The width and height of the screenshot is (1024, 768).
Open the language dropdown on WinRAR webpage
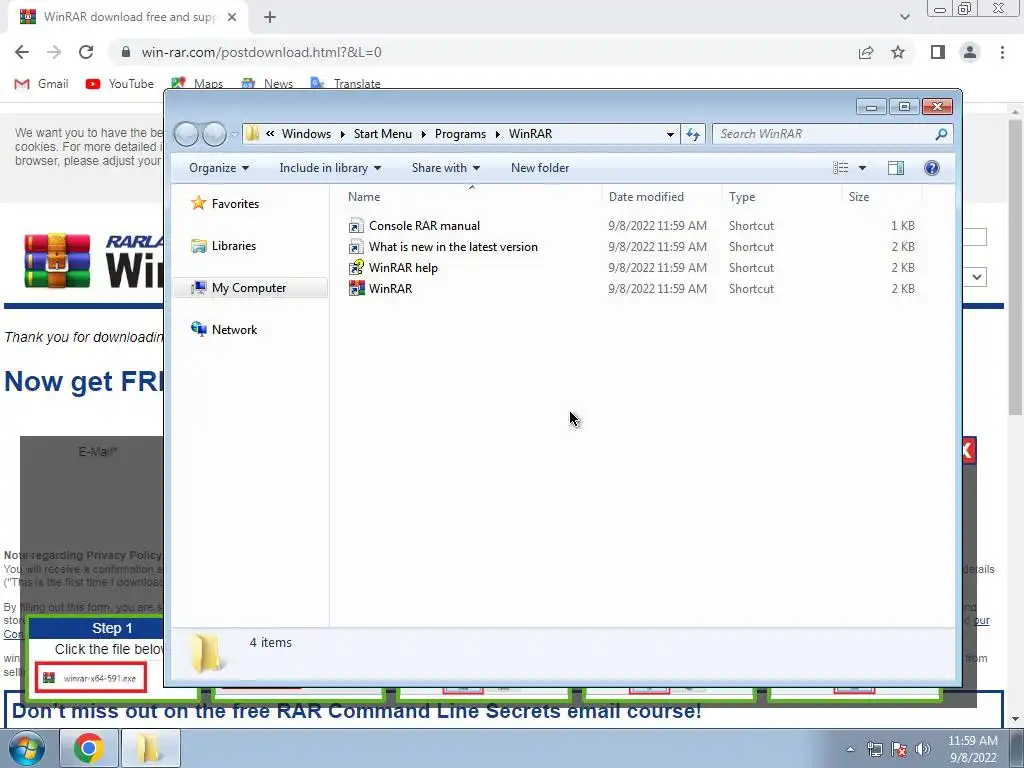pyautogui.click(x=976, y=277)
